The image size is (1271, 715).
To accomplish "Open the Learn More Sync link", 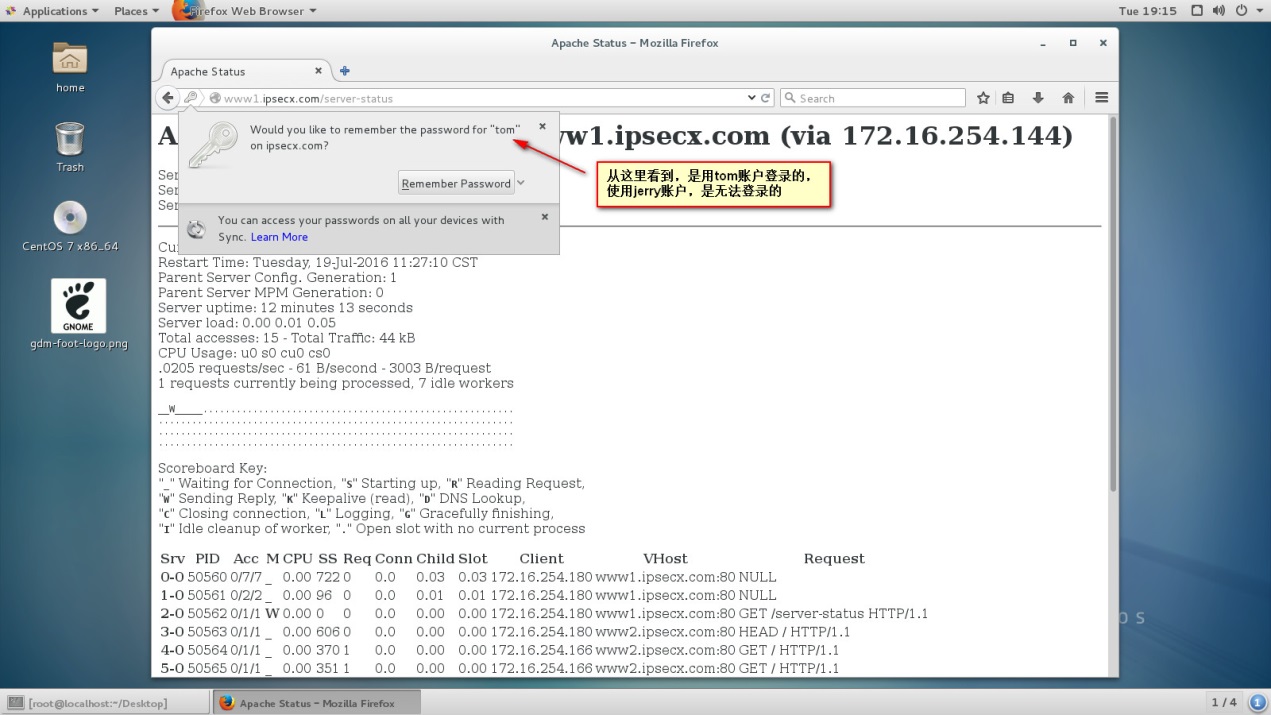I will click(279, 237).
